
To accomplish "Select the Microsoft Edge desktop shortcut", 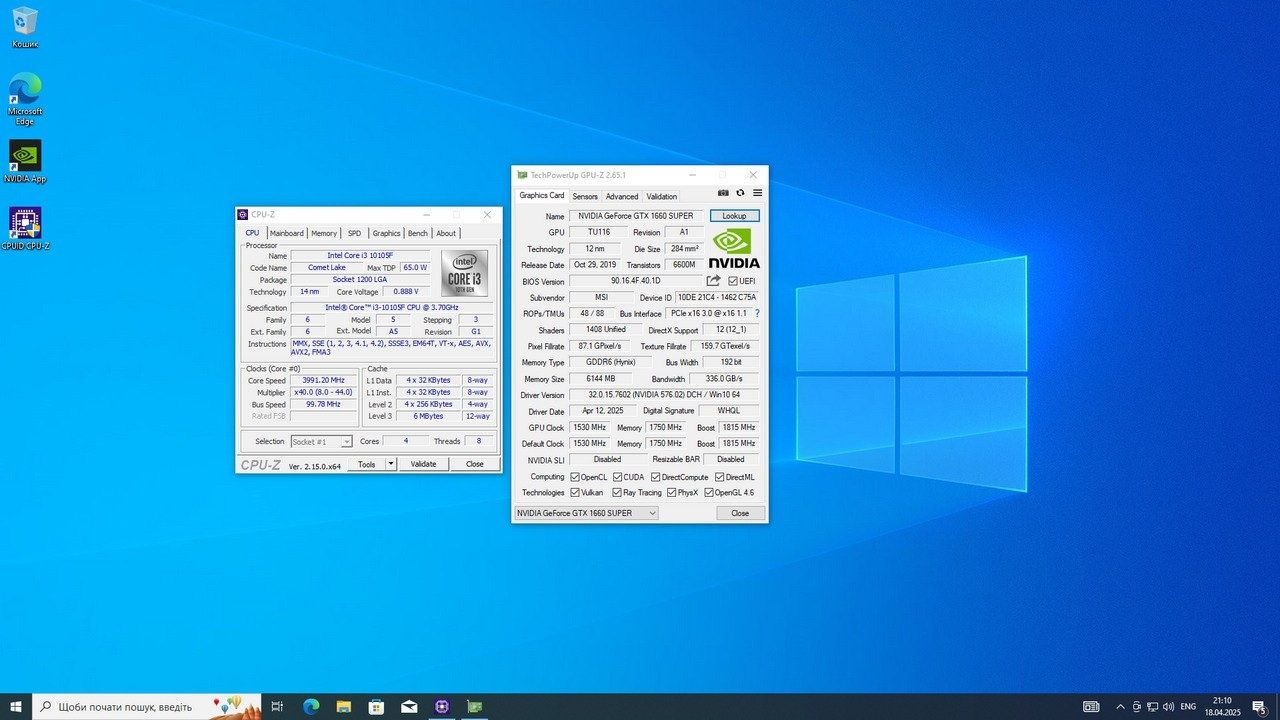I will click(x=25, y=98).
